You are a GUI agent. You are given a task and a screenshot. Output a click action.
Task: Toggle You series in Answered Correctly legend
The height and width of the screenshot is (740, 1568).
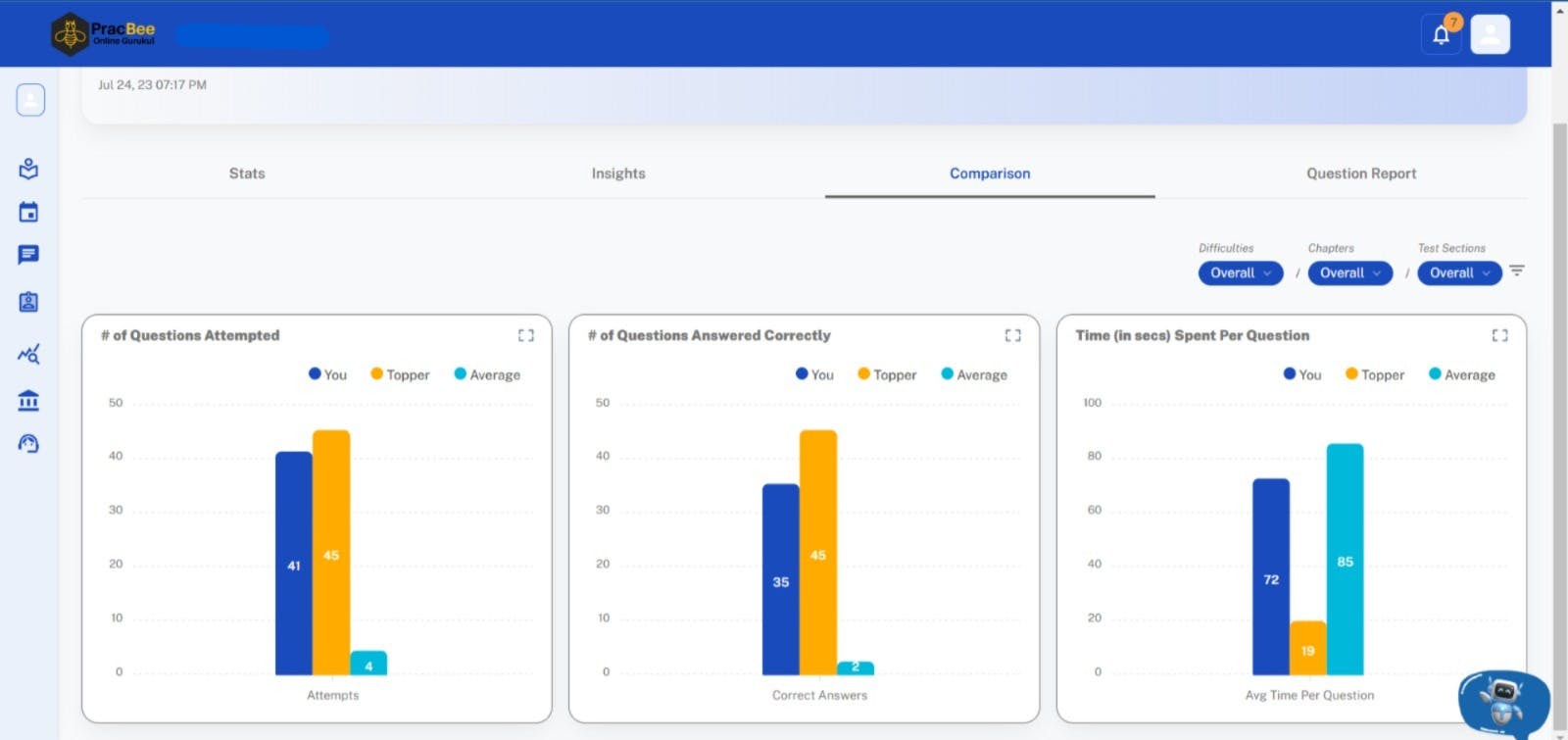[815, 374]
